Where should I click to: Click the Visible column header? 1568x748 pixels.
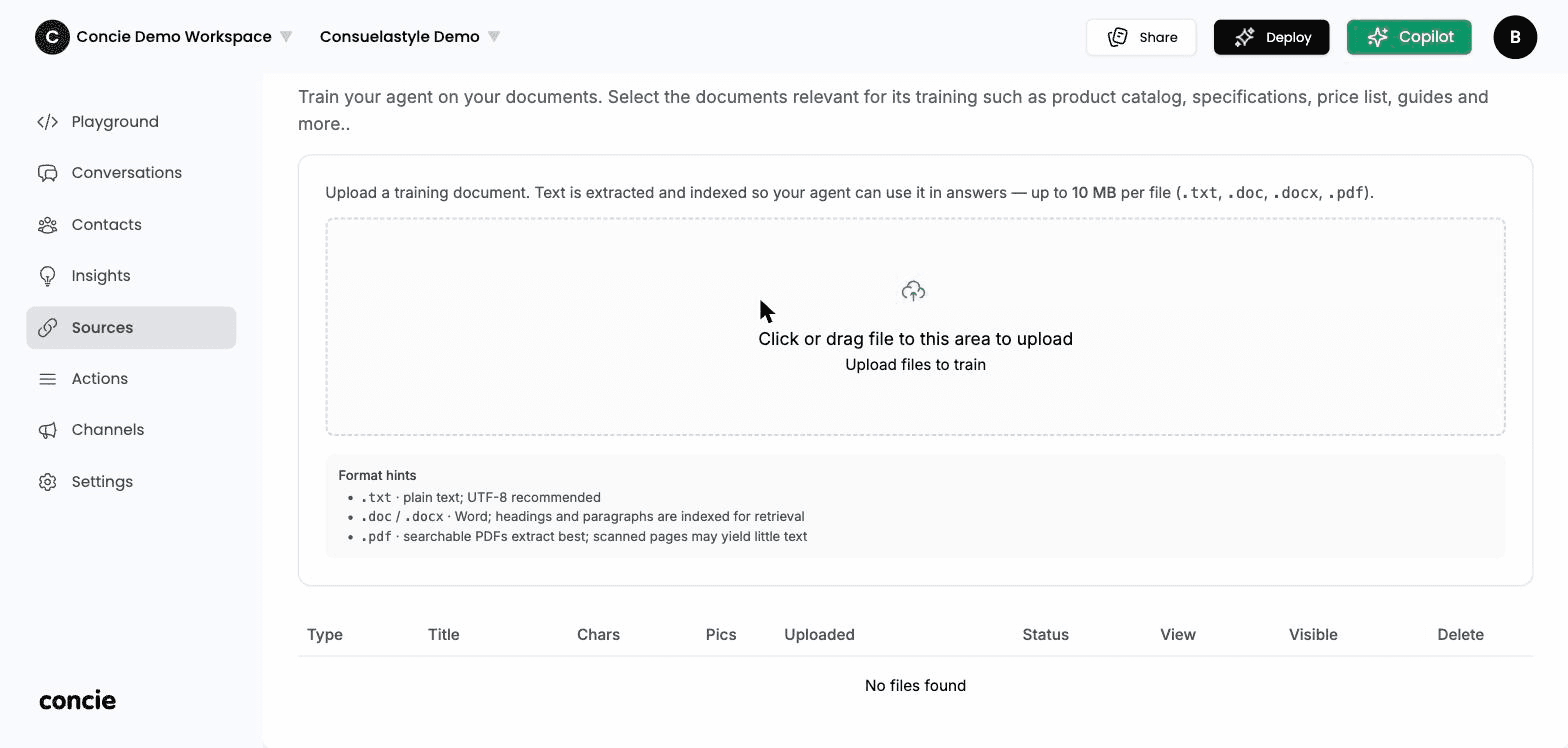(x=1313, y=635)
